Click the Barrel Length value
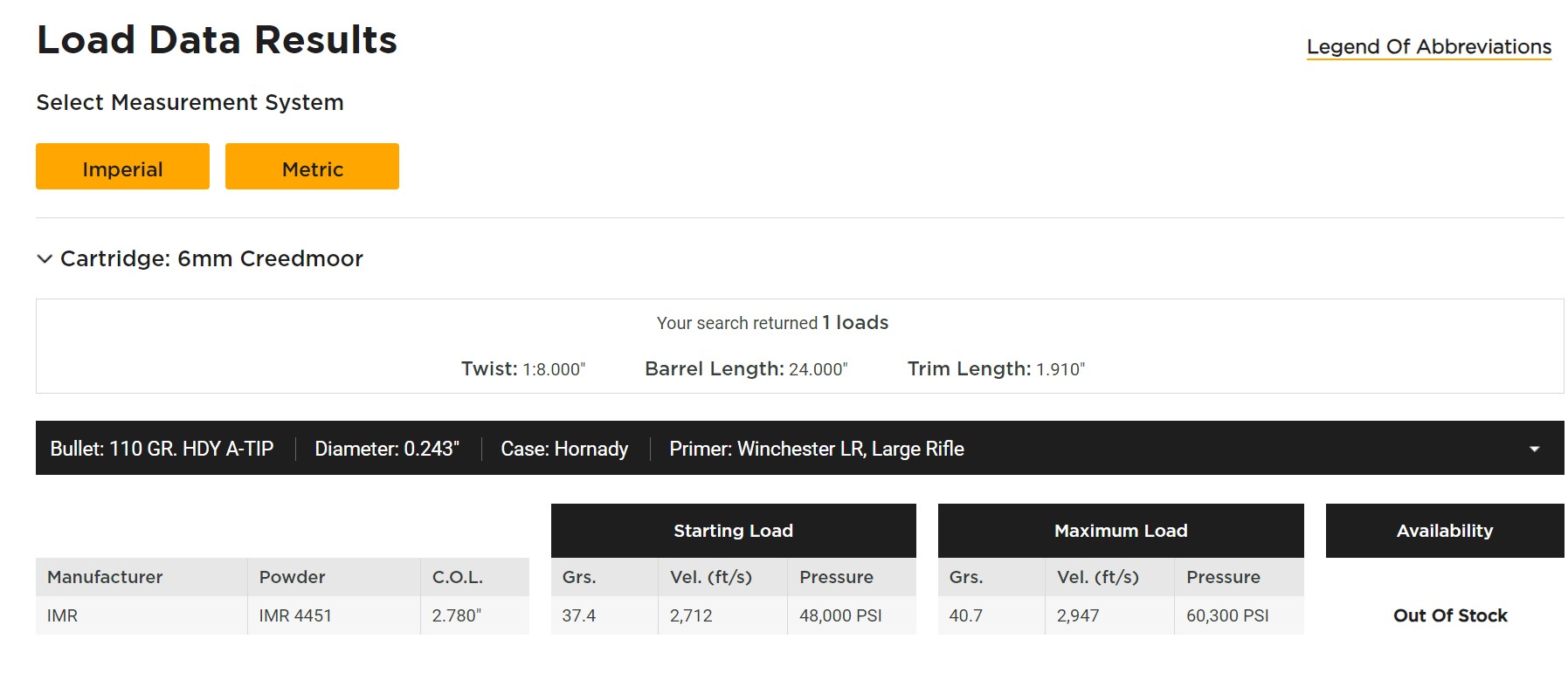Image resolution: width=1568 pixels, height=680 pixels. [x=818, y=369]
